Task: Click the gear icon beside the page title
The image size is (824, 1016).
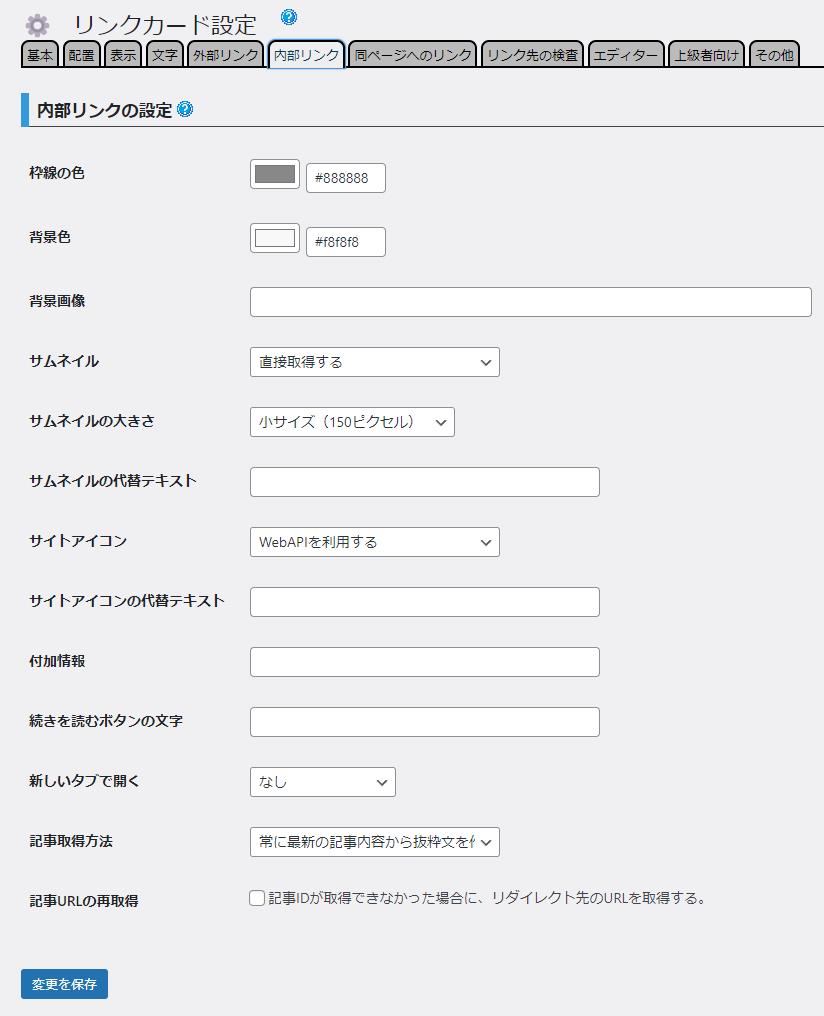Action: pos(37,25)
